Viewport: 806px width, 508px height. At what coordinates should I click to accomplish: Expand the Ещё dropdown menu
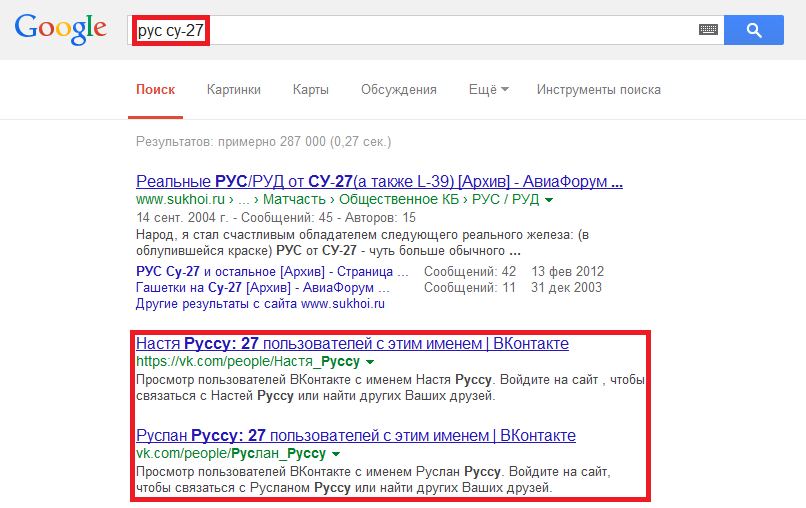click(x=488, y=89)
